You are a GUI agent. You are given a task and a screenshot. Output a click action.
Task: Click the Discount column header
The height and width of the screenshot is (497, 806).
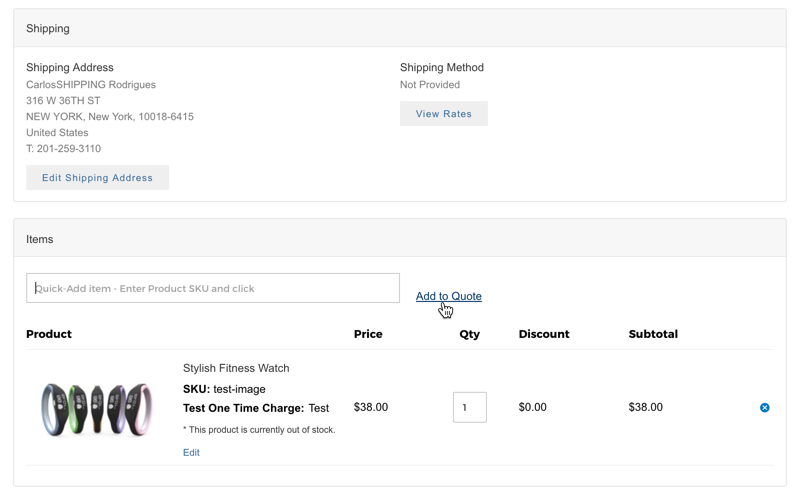(x=544, y=334)
